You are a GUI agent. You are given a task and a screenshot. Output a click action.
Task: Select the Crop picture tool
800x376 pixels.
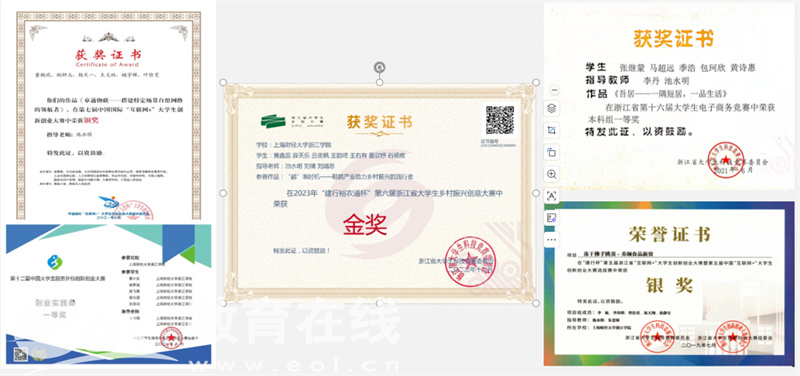point(552,130)
